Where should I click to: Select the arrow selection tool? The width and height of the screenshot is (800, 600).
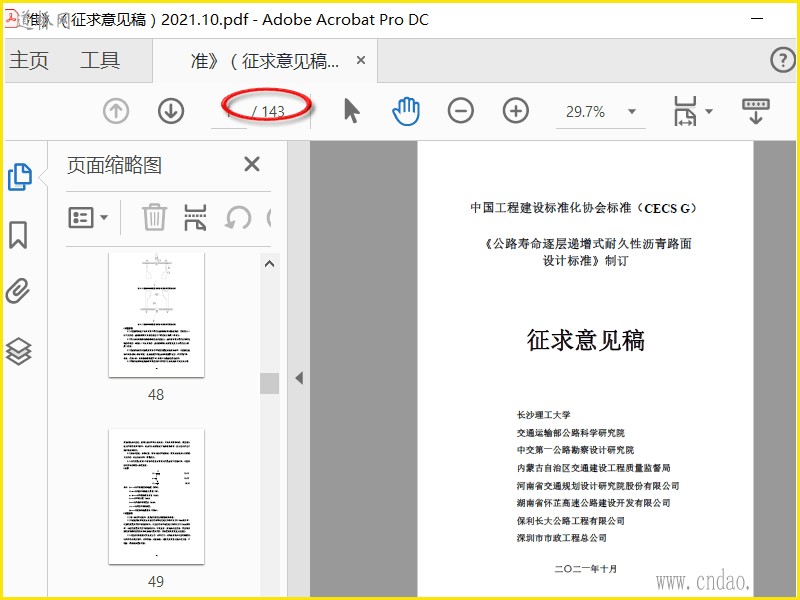click(352, 111)
